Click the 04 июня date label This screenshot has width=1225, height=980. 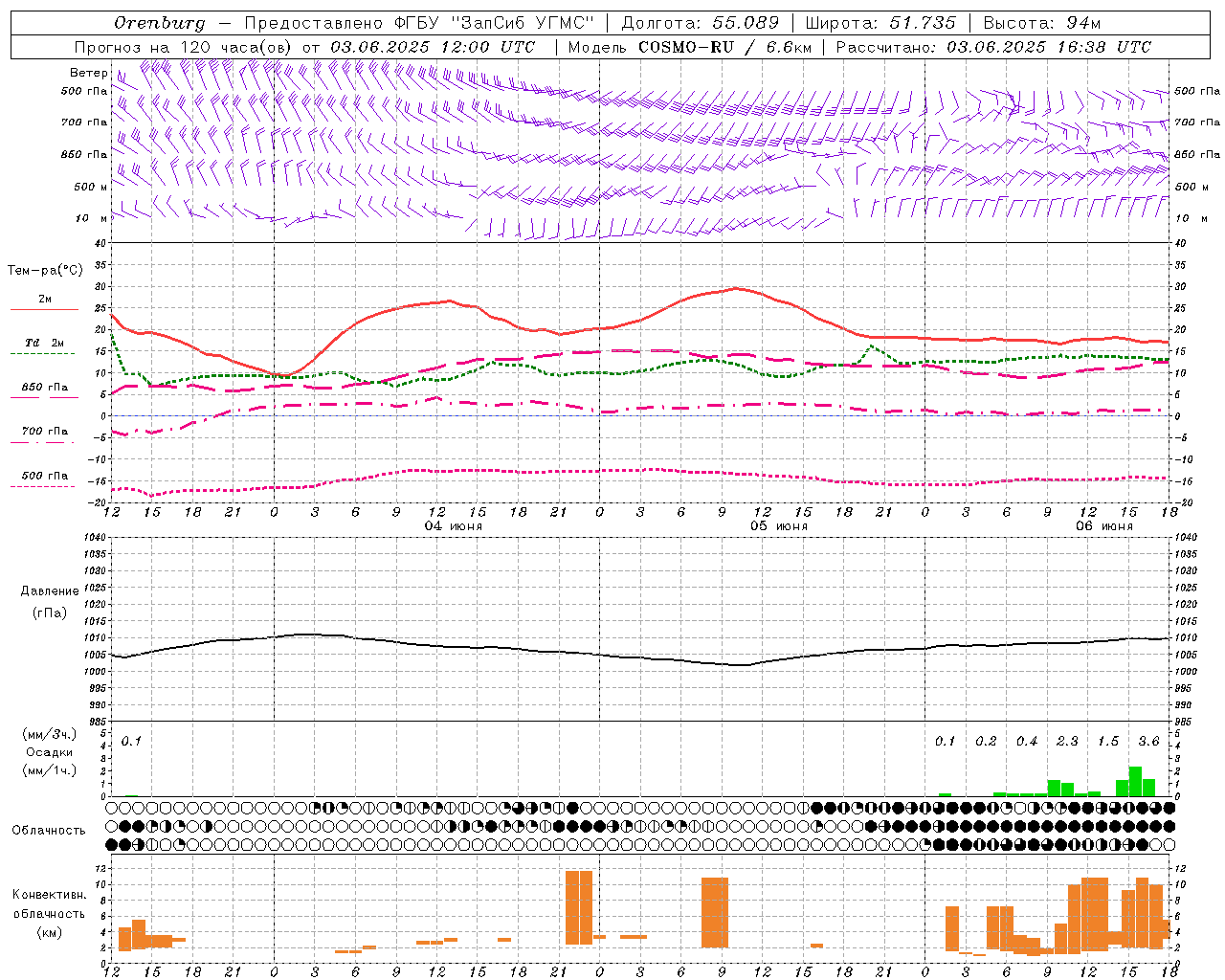tap(454, 525)
